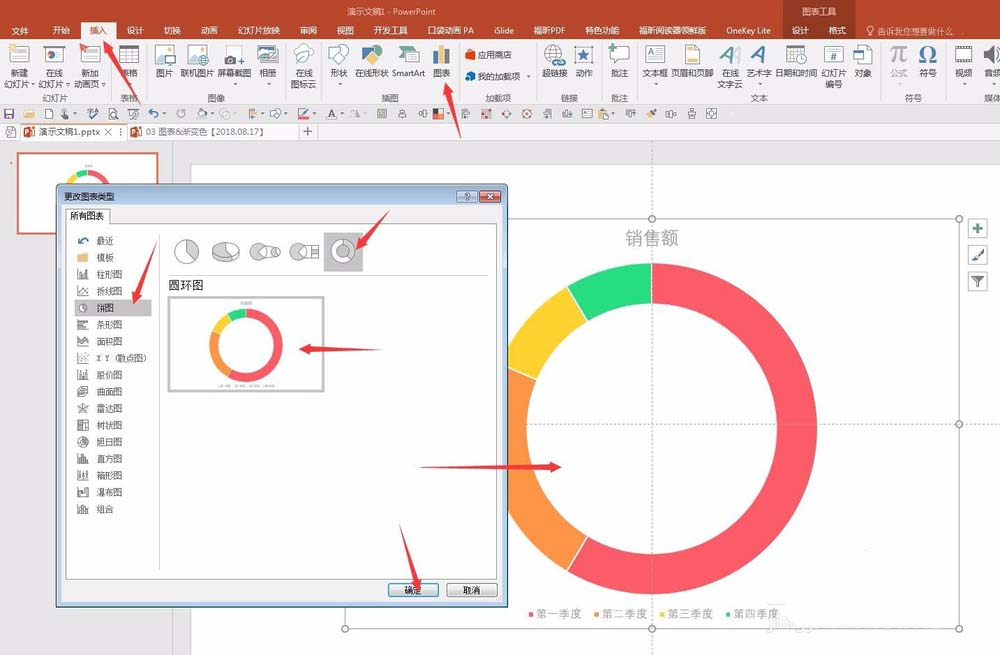Close the 演示文稿1.pptx document tab

pos(108,131)
